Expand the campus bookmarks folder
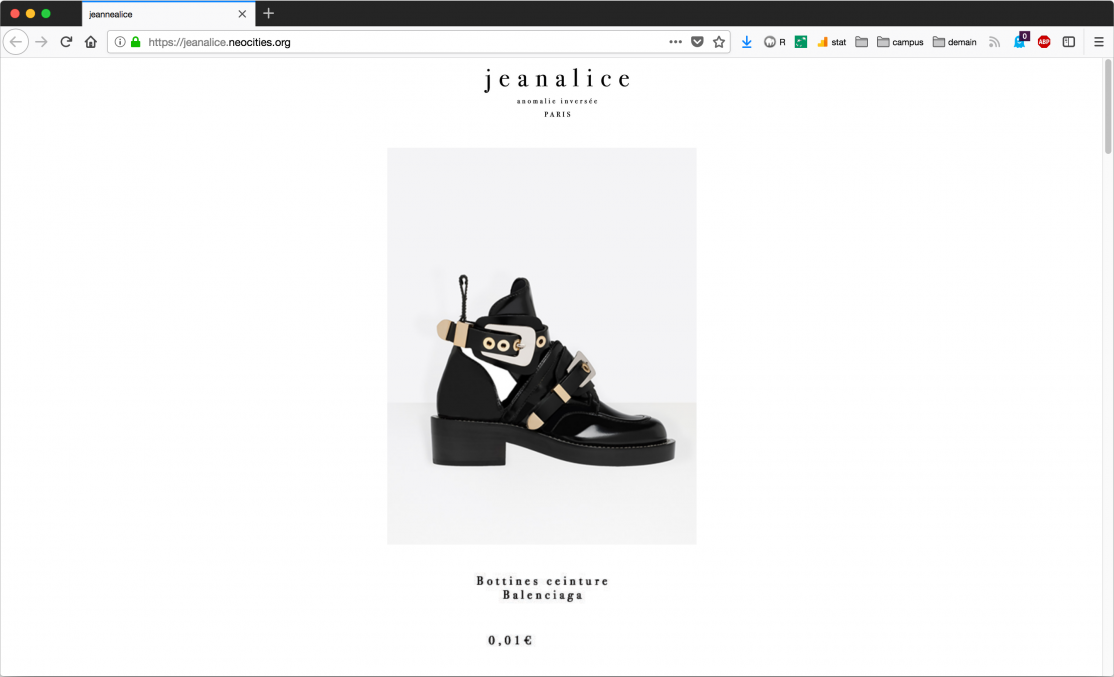 [x=900, y=42]
